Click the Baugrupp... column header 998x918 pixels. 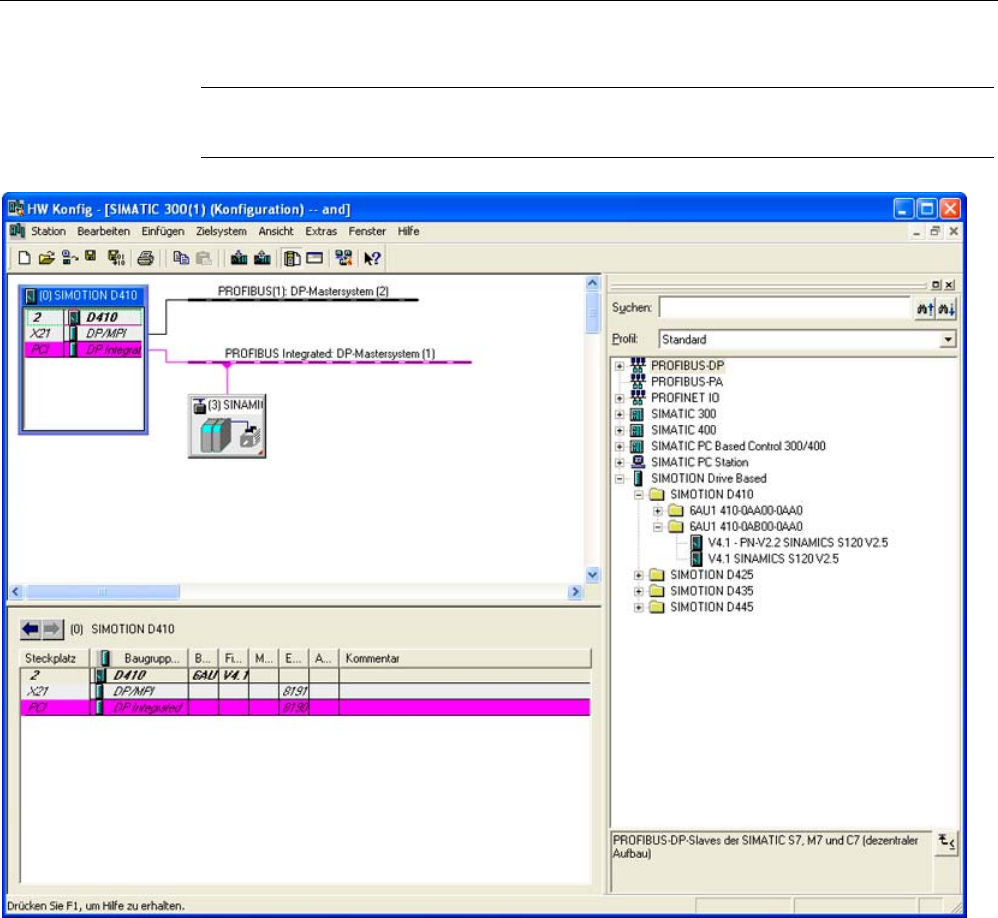click(139, 658)
